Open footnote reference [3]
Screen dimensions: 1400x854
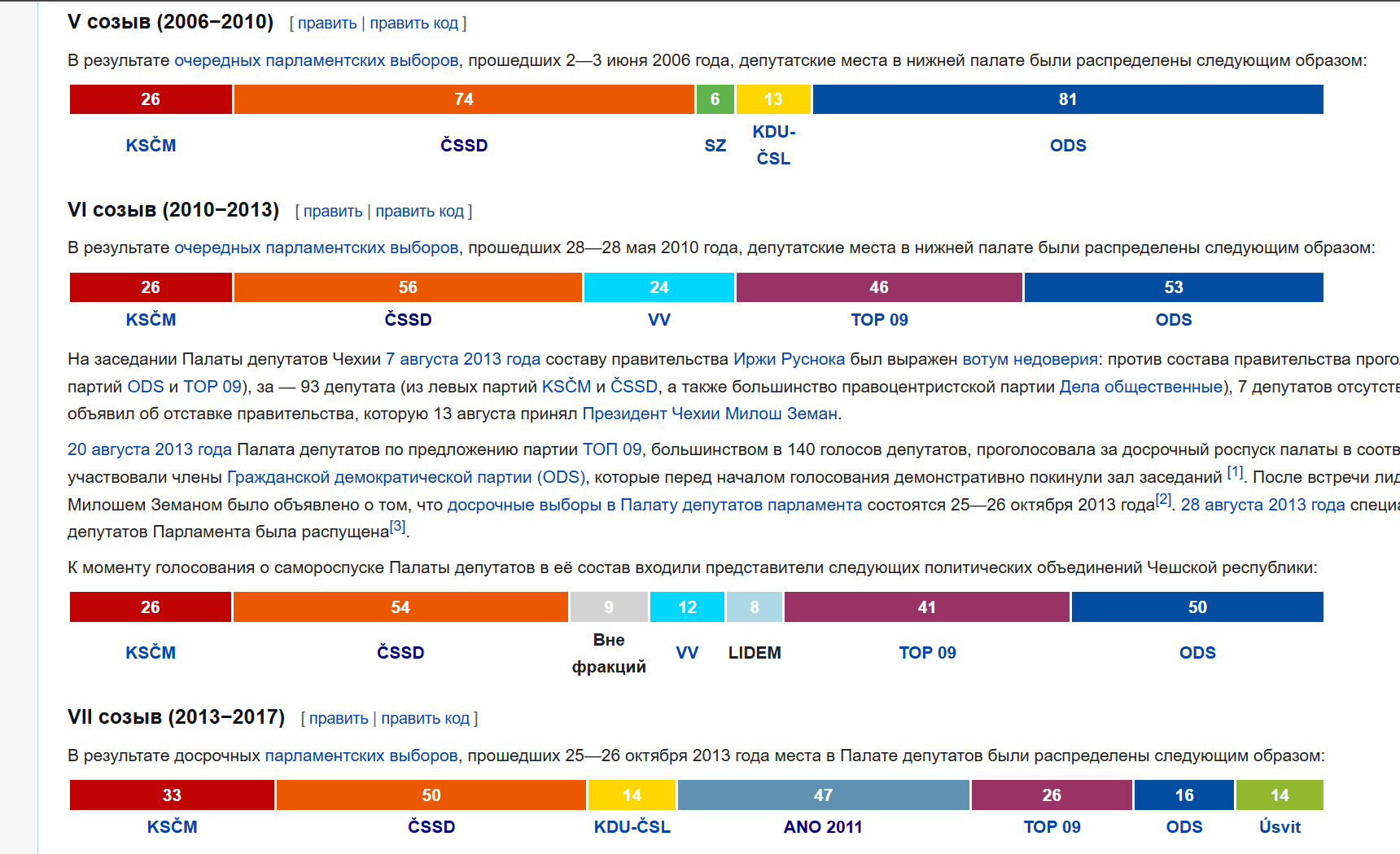click(397, 526)
